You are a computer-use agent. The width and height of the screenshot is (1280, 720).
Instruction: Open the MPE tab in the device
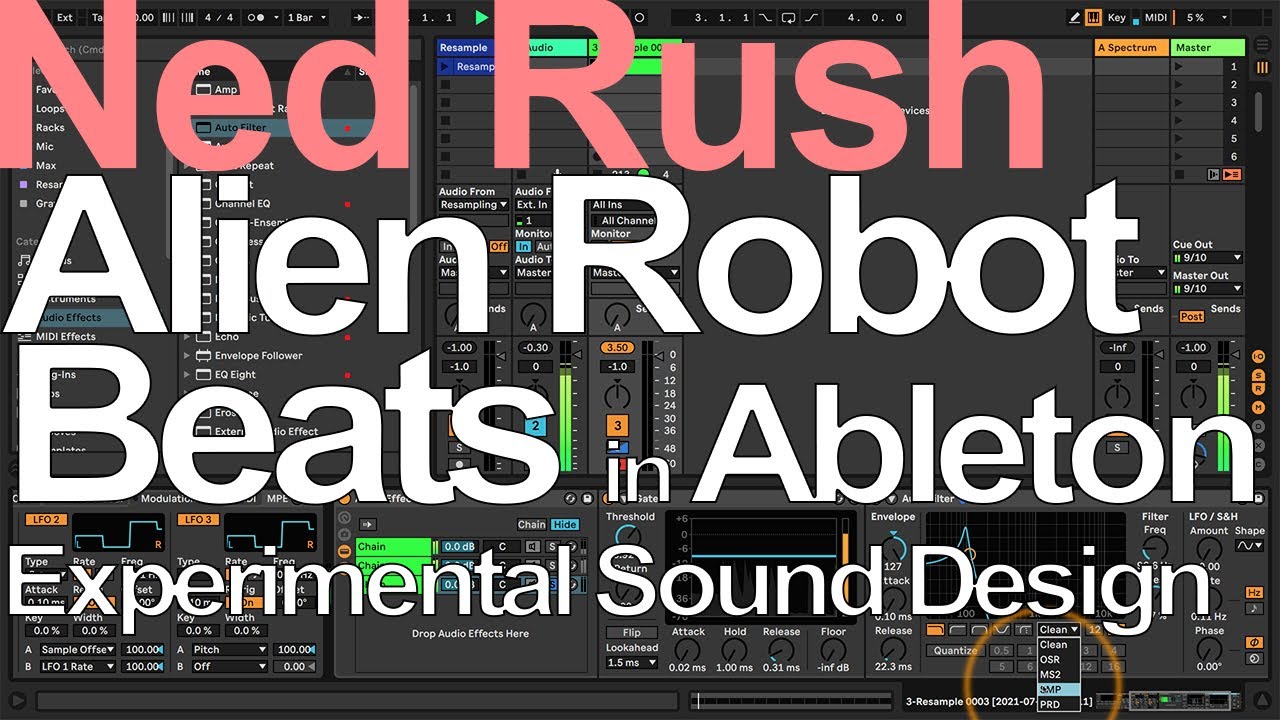point(276,498)
